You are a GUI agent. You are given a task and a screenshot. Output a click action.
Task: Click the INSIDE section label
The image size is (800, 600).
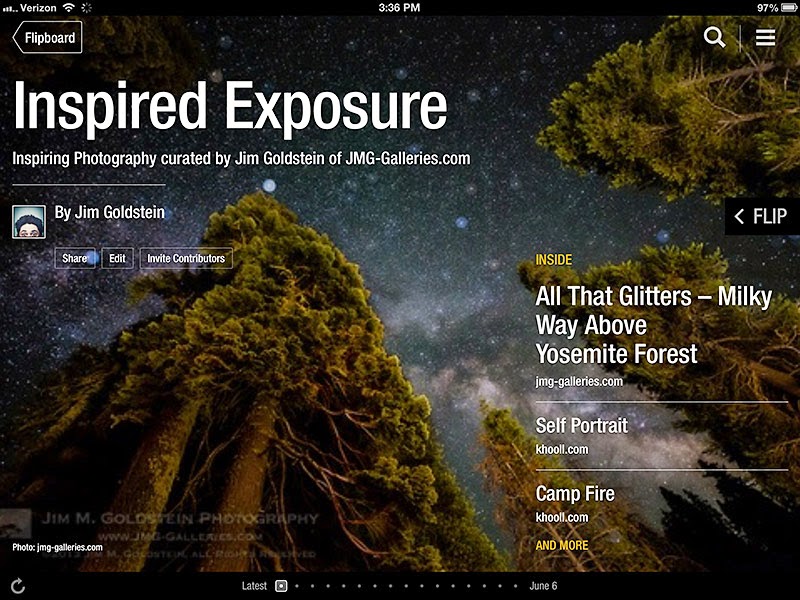[554, 260]
